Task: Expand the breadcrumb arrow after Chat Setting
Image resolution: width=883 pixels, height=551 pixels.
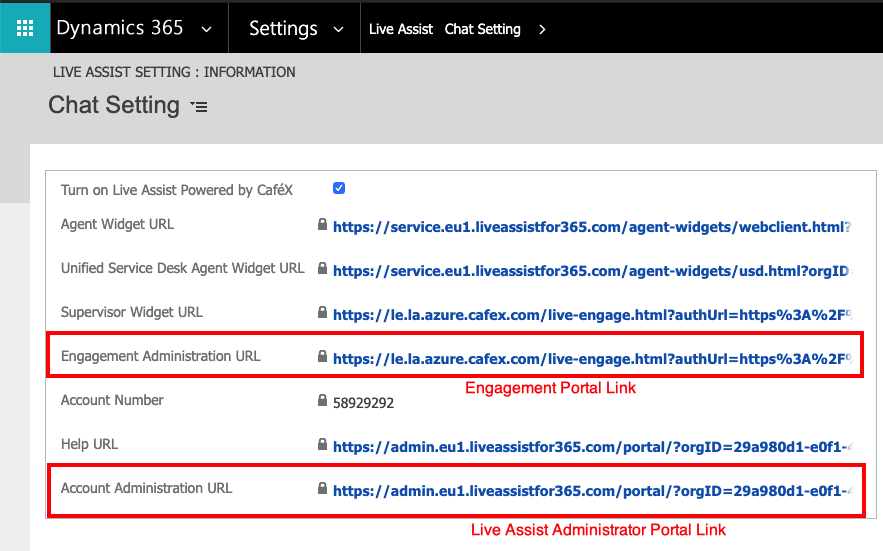Action: click(542, 29)
